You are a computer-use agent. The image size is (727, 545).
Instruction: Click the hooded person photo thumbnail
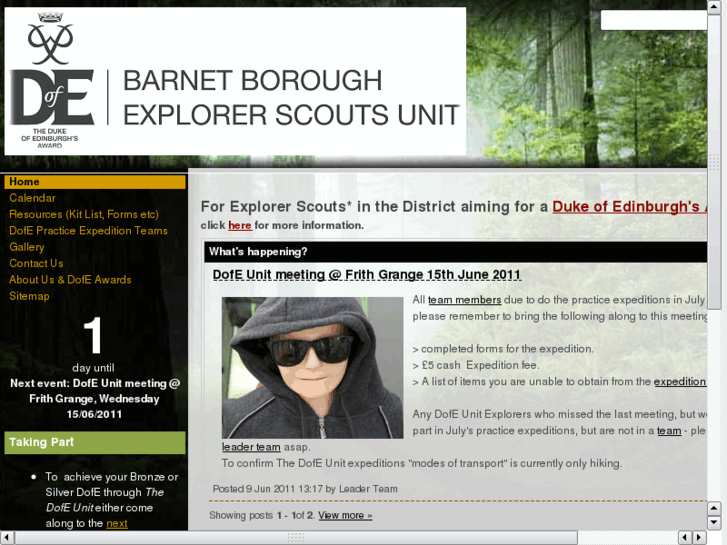[312, 368]
